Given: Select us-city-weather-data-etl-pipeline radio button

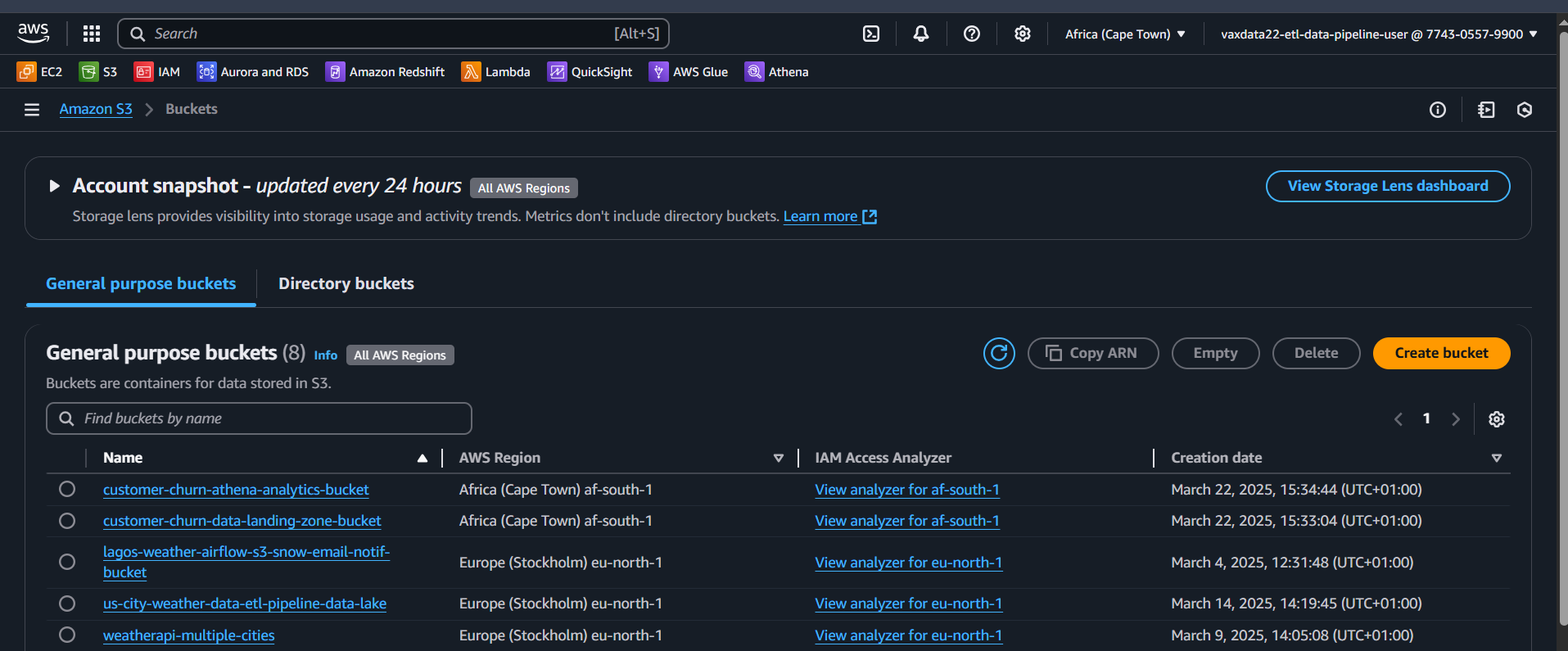Looking at the screenshot, I should (x=67, y=604).
